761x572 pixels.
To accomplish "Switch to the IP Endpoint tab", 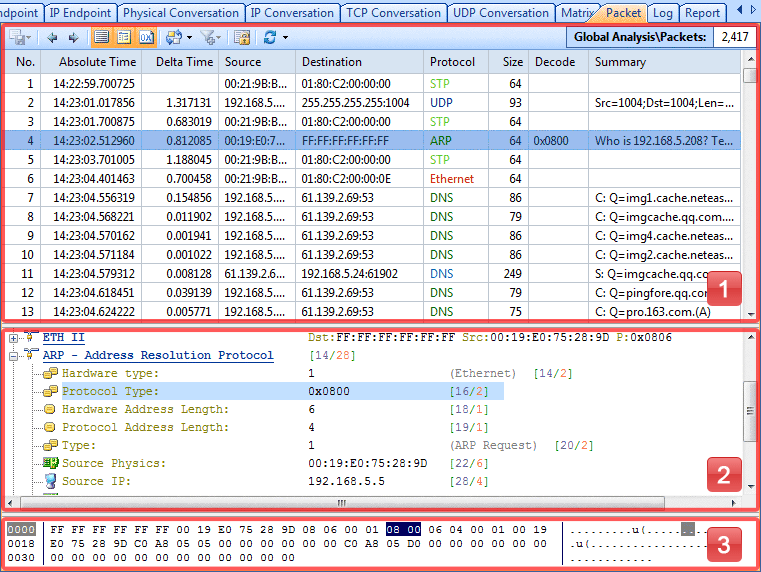I will (80, 13).
